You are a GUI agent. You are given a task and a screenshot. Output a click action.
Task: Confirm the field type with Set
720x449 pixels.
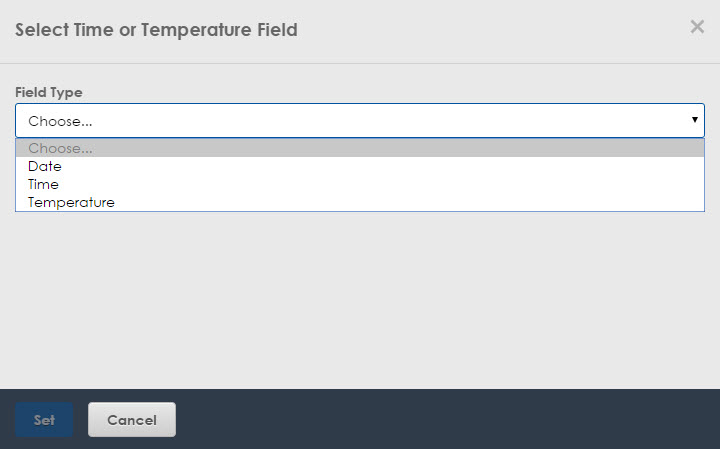click(44, 420)
